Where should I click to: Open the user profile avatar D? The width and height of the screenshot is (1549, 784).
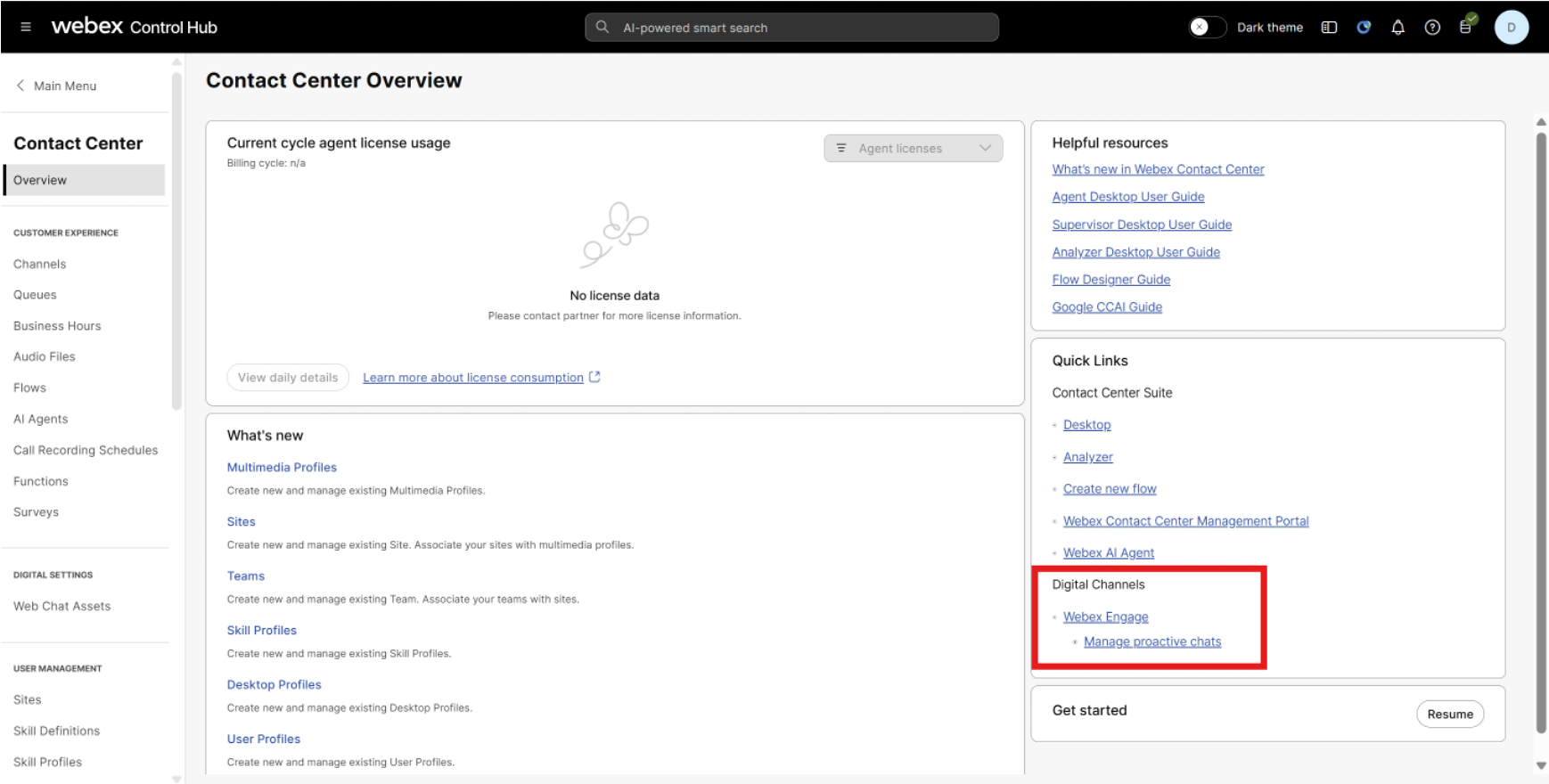pyautogui.click(x=1511, y=28)
